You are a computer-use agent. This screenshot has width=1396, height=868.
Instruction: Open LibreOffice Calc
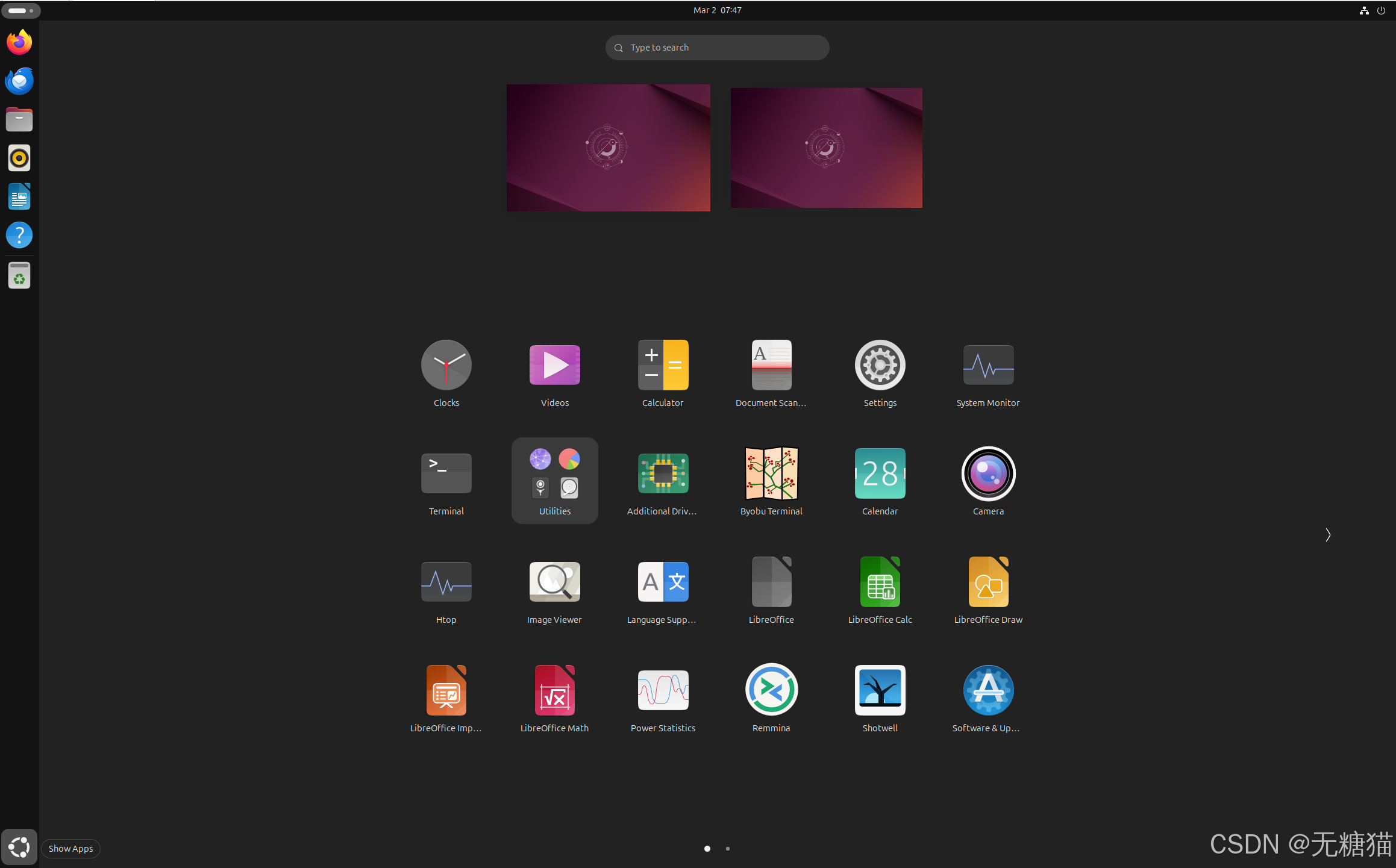pos(880,582)
